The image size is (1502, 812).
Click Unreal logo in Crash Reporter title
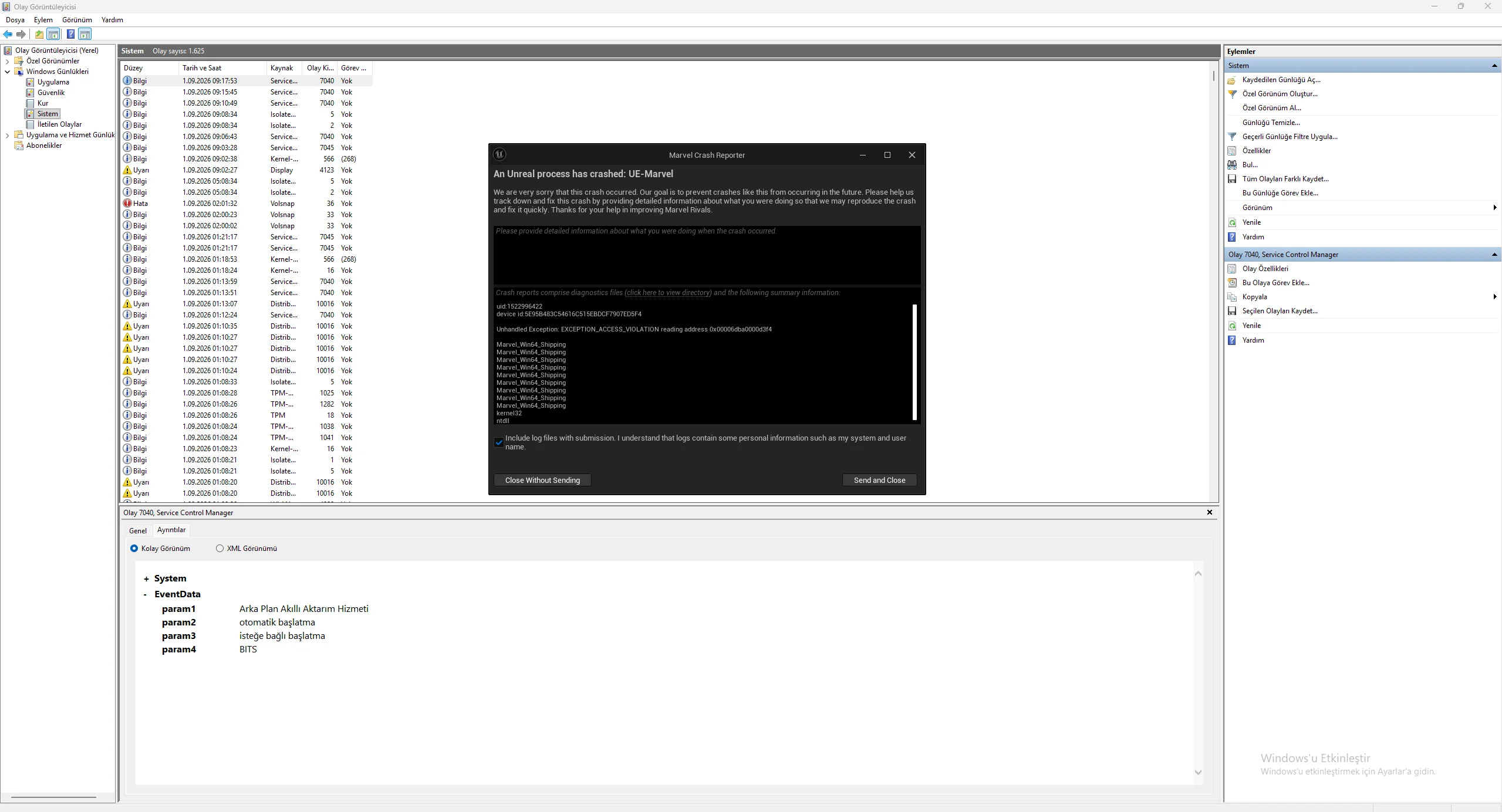tap(499, 154)
